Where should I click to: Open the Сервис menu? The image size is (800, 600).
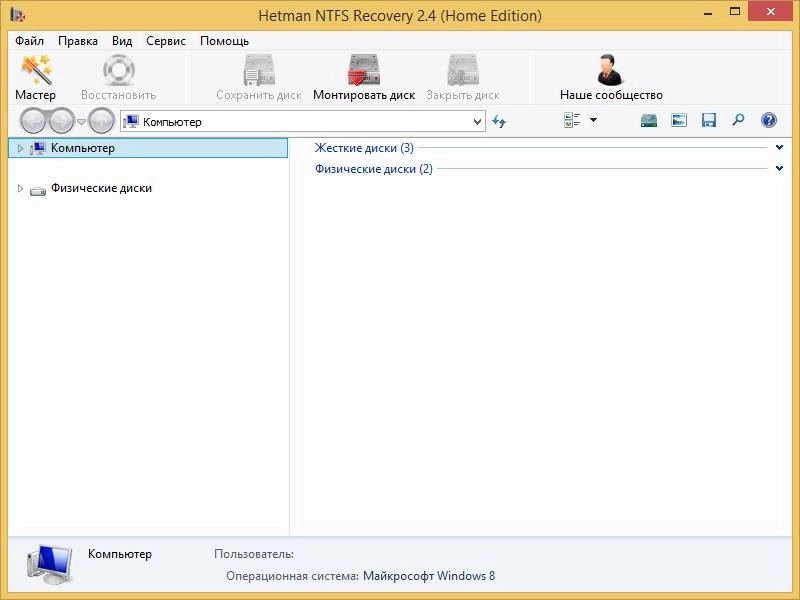(166, 41)
